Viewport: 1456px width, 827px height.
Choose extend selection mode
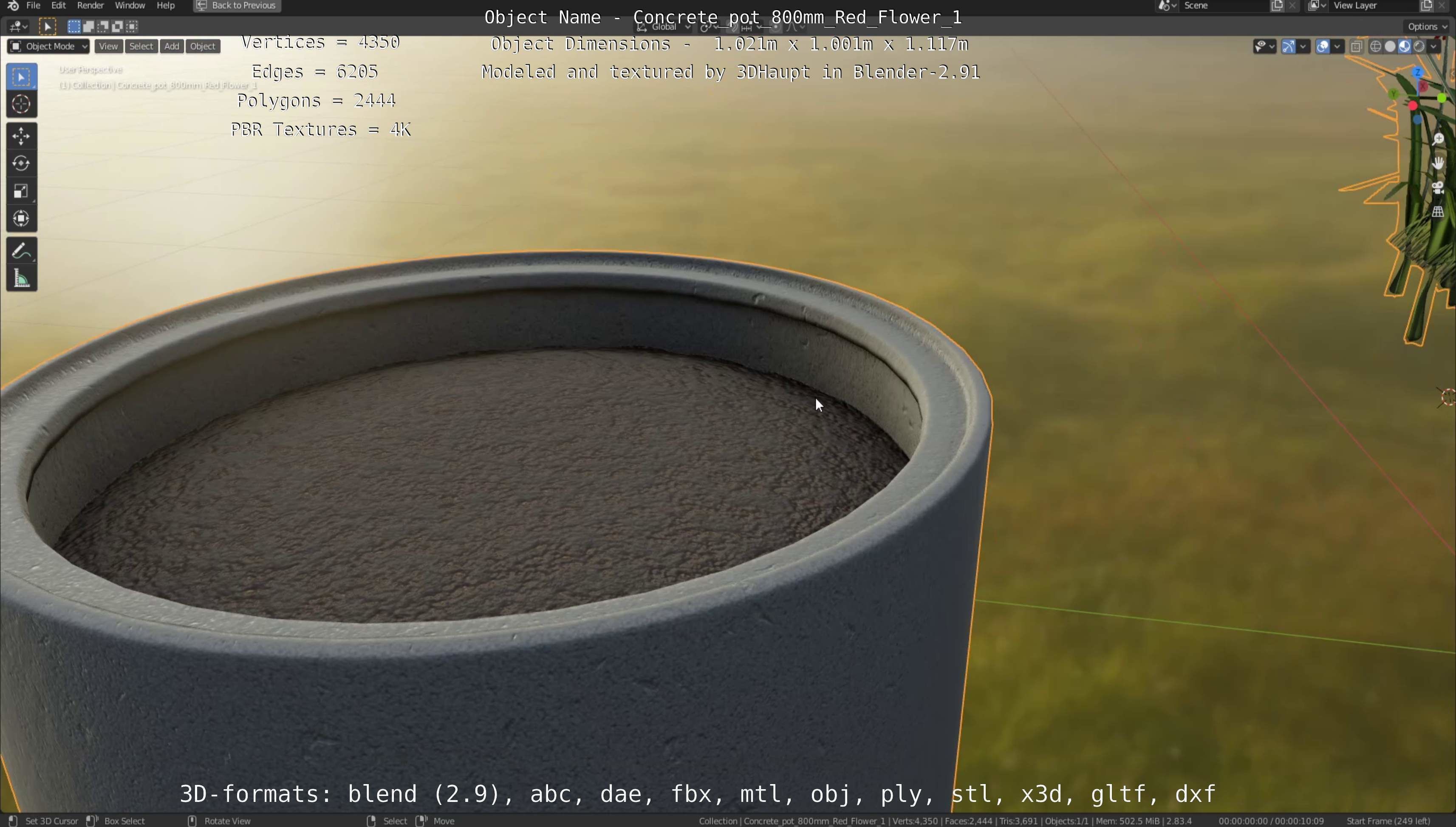89,27
